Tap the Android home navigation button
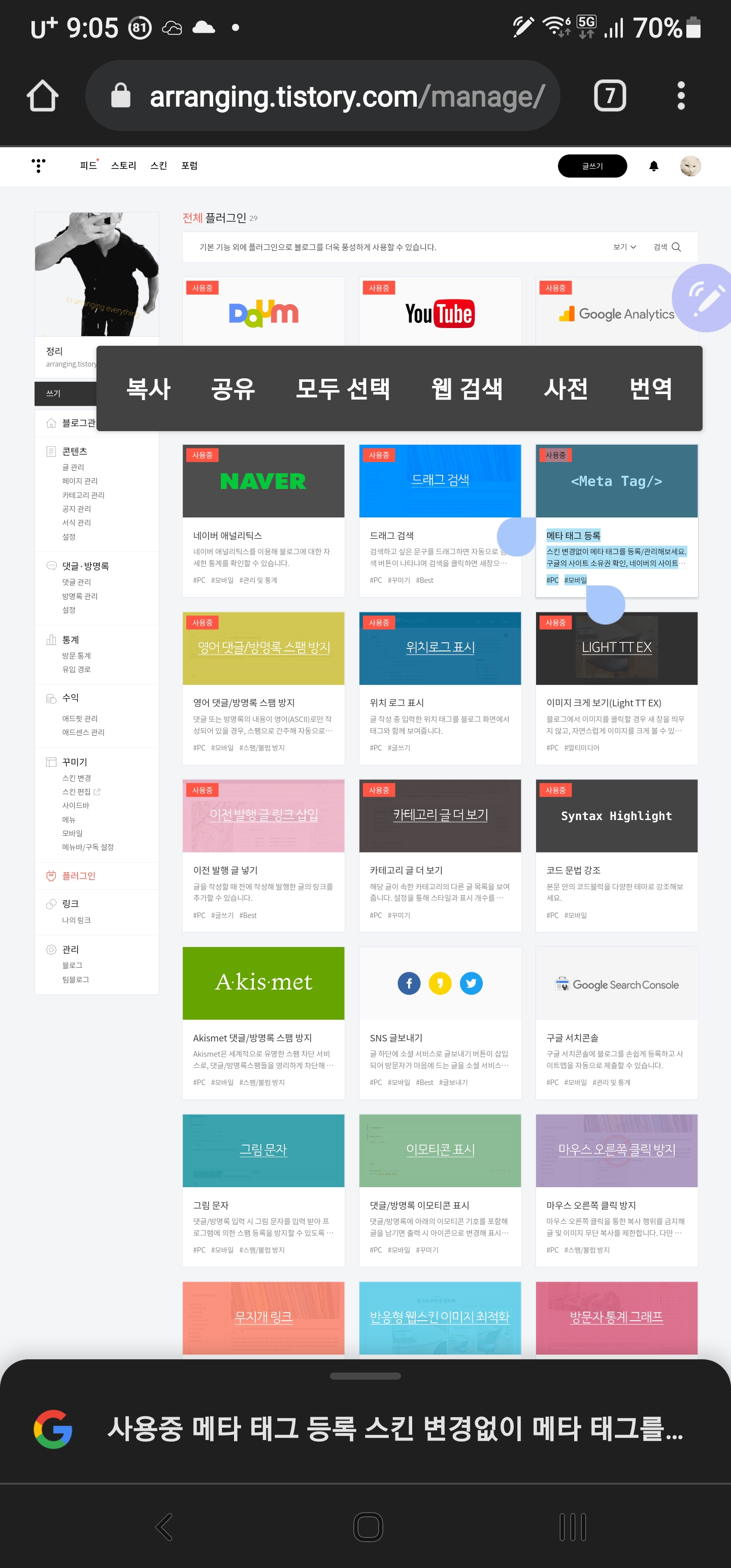 368,1526
